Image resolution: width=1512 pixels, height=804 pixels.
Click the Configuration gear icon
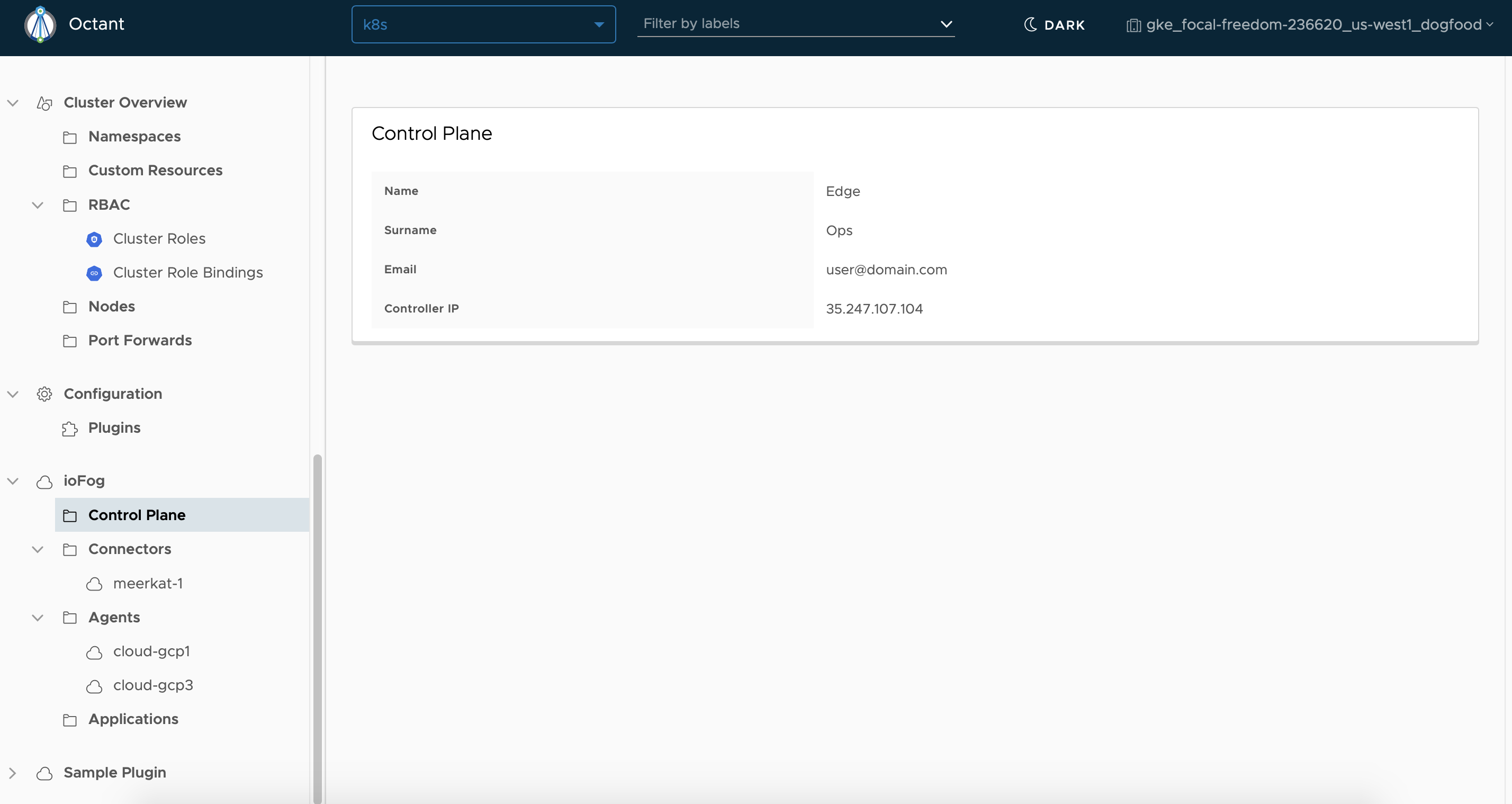44,394
